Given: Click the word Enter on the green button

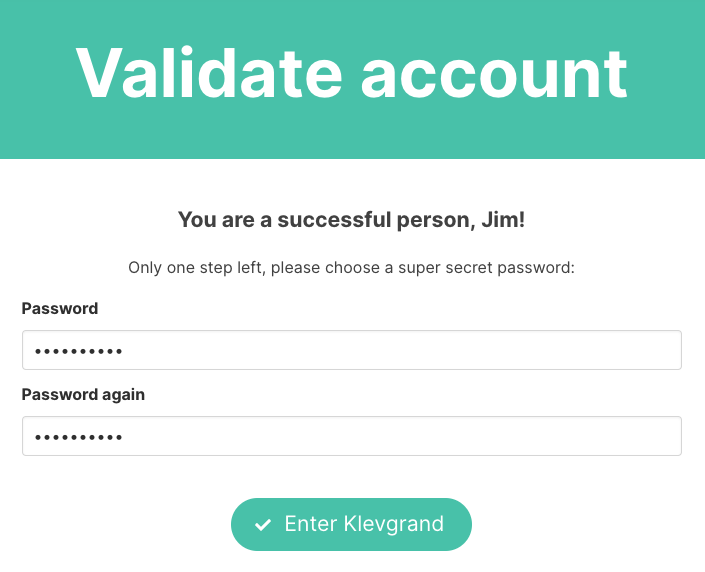Looking at the screenshot, I should point(310,525).
